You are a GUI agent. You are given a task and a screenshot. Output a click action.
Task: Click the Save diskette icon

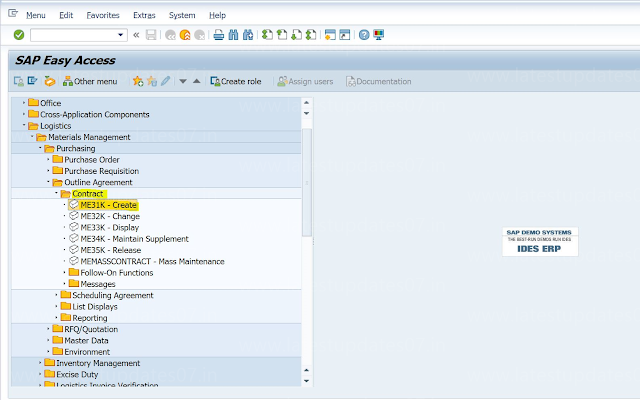click(151, 35)
